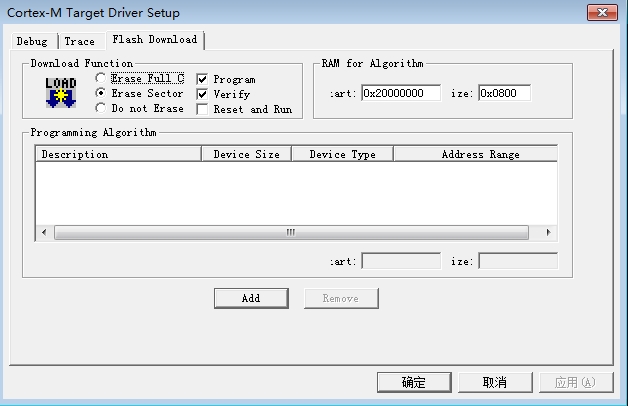Screen dimensions: 628x406
Task: Cancel with the 取消 button
Action: [495, 382]
